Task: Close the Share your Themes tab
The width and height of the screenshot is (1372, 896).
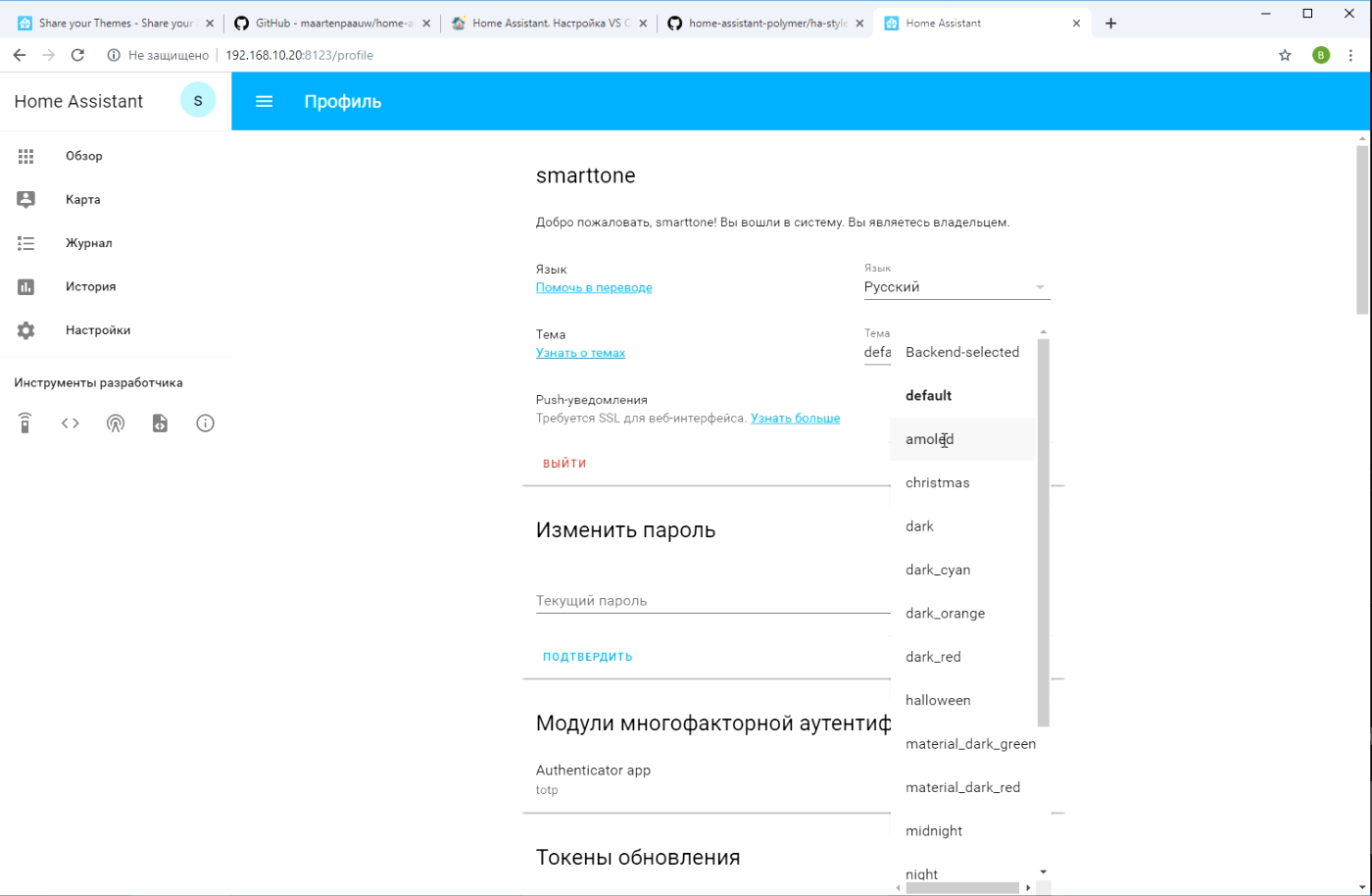Action: coord(209,24)
